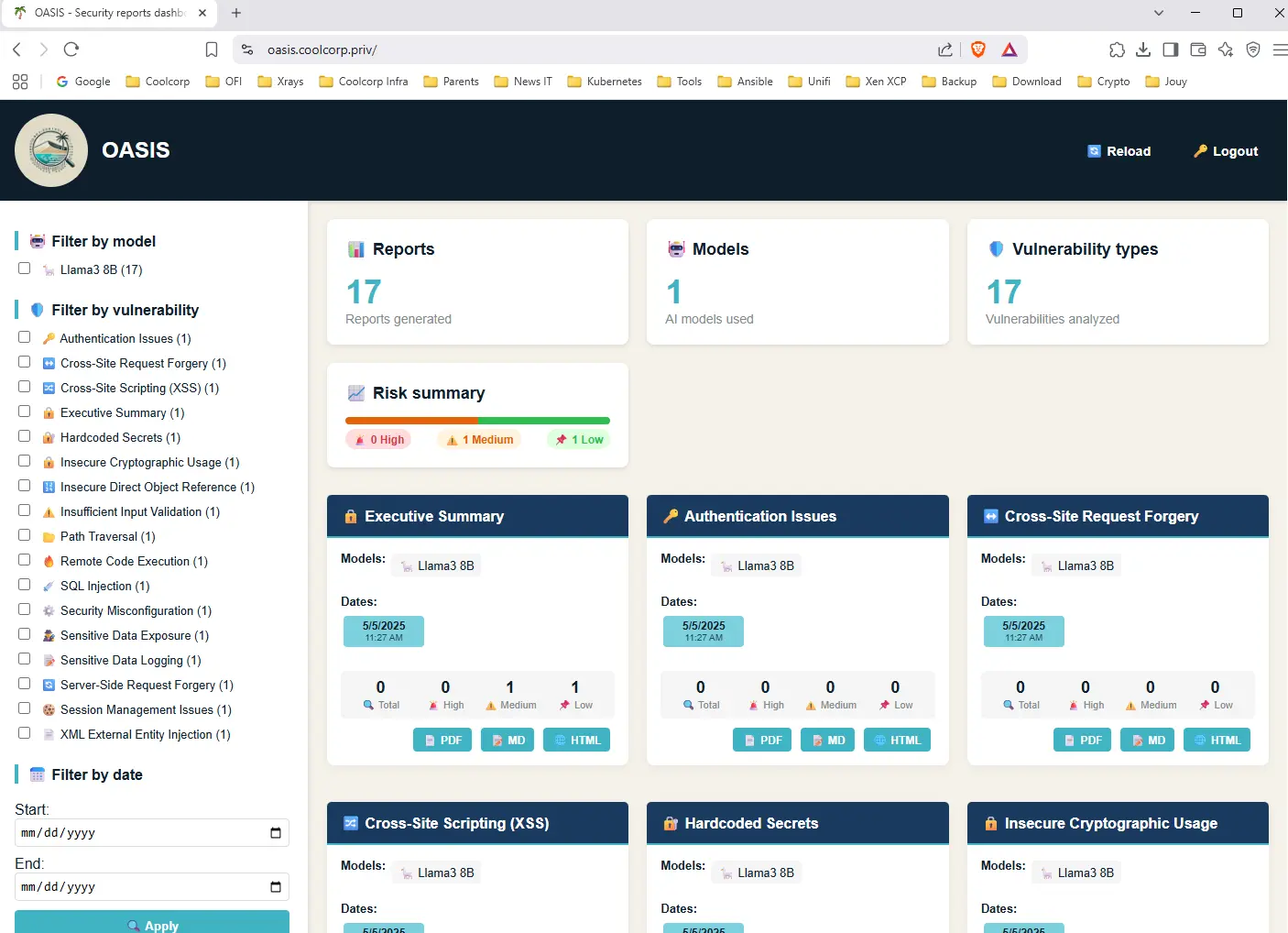Check the Llama3 8B (17) model filter

tap(25, 269)
